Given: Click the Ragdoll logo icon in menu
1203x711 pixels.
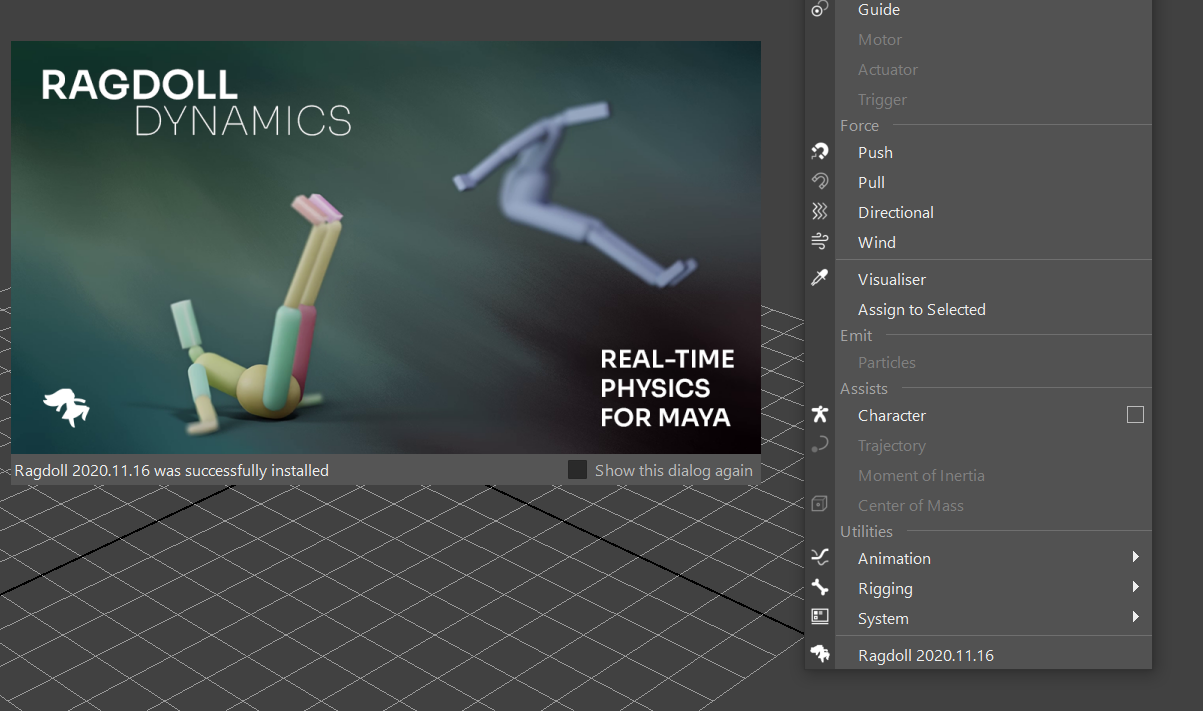Looking at the screenshot, I should pyautogui.click(x=820, y=655).
